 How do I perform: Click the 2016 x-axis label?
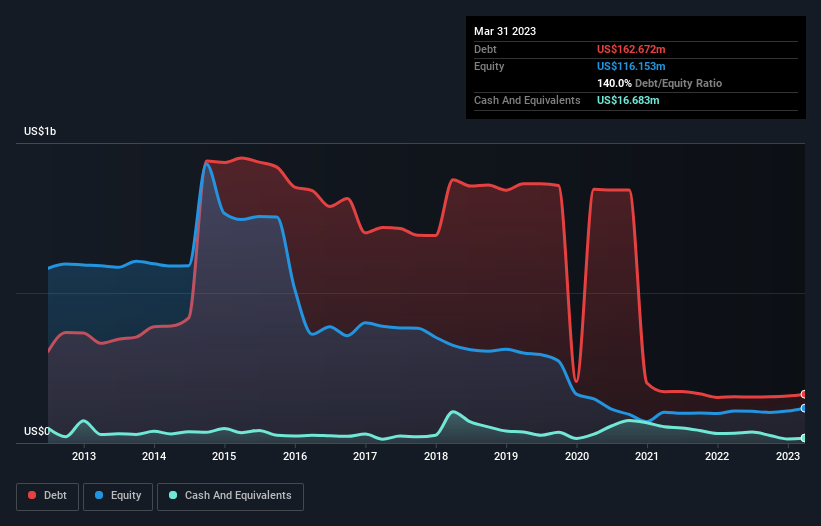(x=295, y=456)
